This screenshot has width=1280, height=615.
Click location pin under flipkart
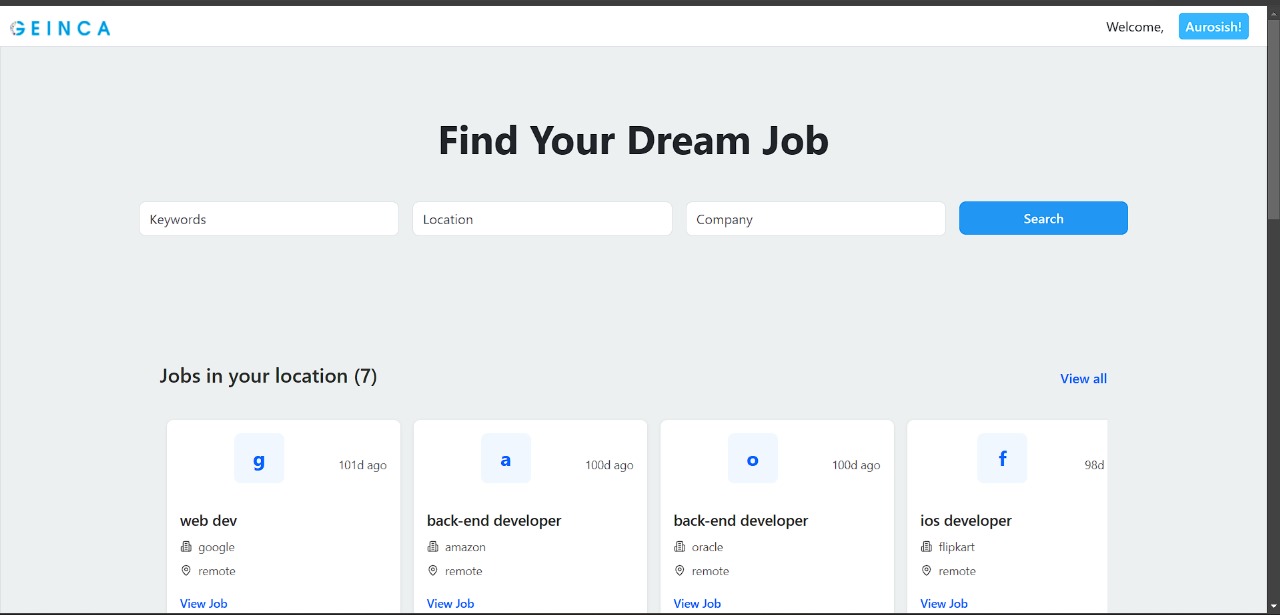pos(927,571)
